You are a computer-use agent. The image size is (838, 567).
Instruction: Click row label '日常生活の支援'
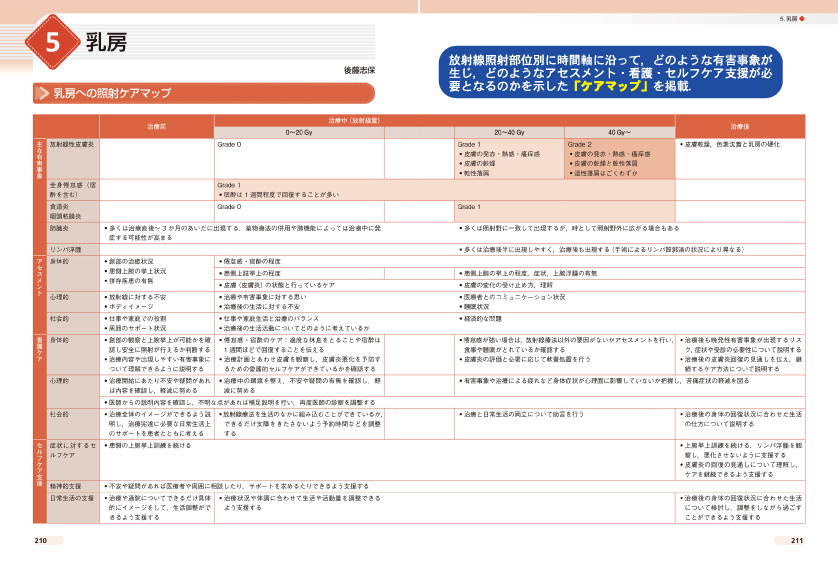pos(72,498)
